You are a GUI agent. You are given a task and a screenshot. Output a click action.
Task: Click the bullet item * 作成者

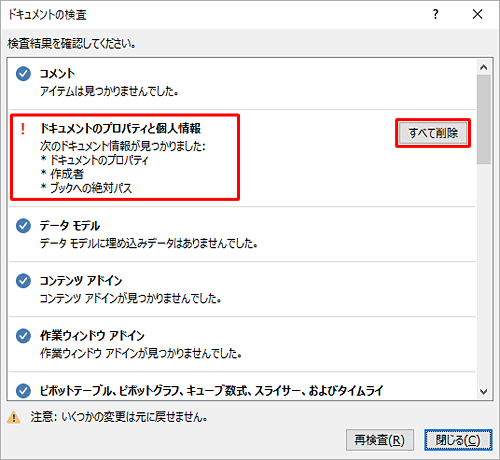(x=62, y=174)
